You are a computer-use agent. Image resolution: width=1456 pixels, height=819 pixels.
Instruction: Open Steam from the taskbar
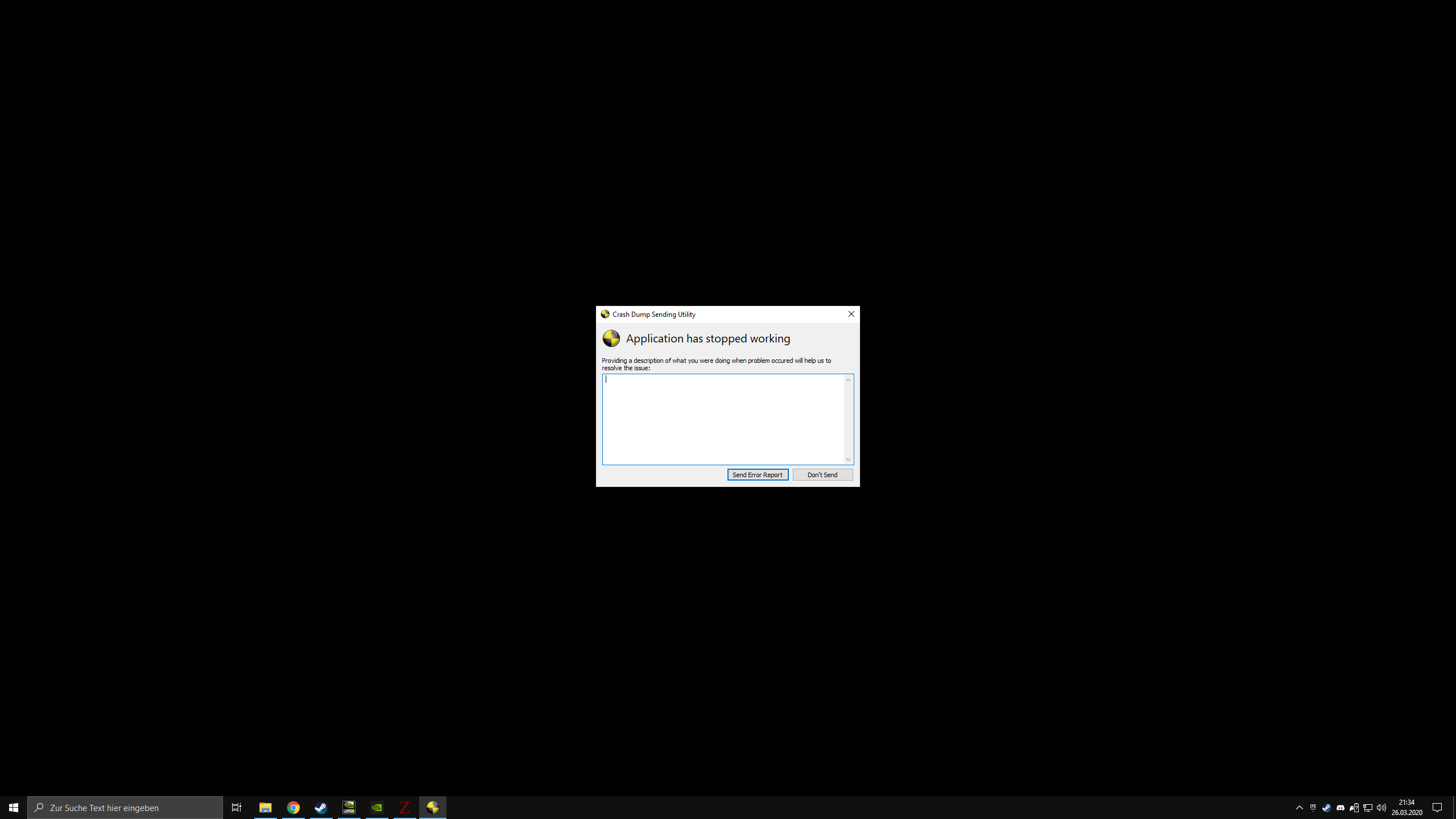point(321,808)
